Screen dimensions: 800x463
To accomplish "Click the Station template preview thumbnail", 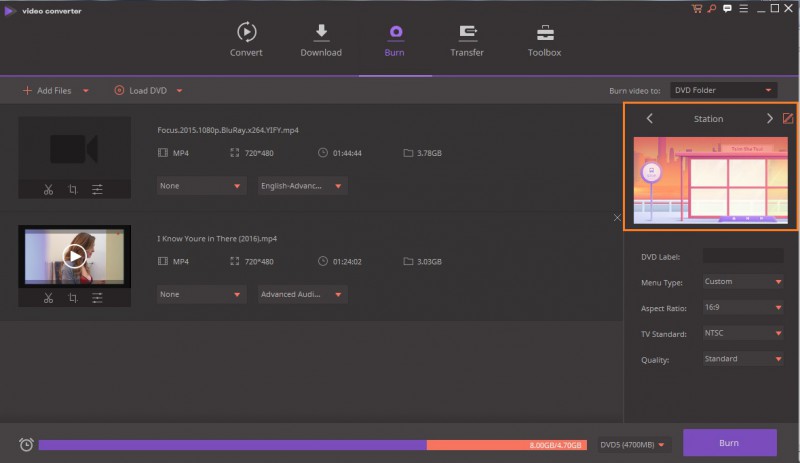I will coord(710,180).
